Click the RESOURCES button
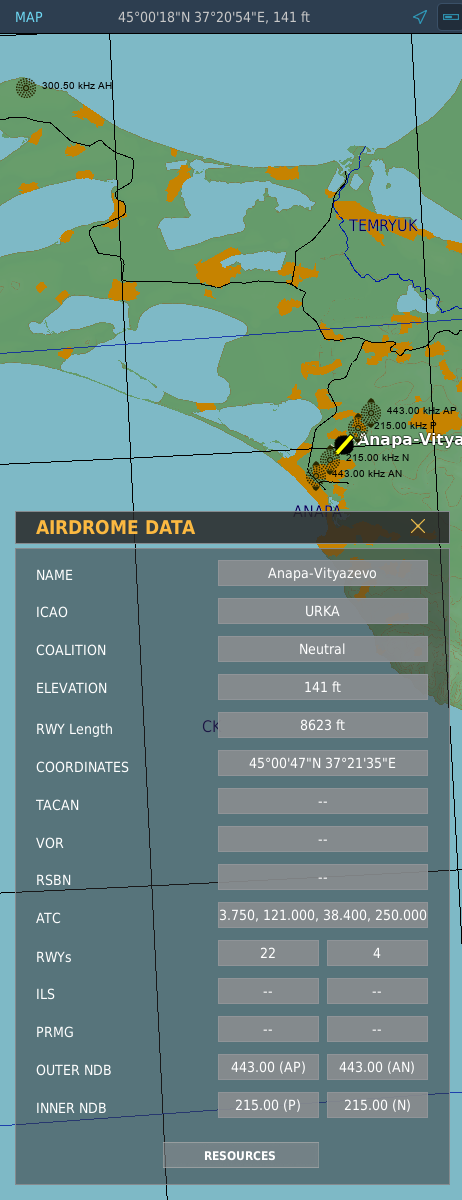Screen dimensions: 462x1200 coord(240,1155)
